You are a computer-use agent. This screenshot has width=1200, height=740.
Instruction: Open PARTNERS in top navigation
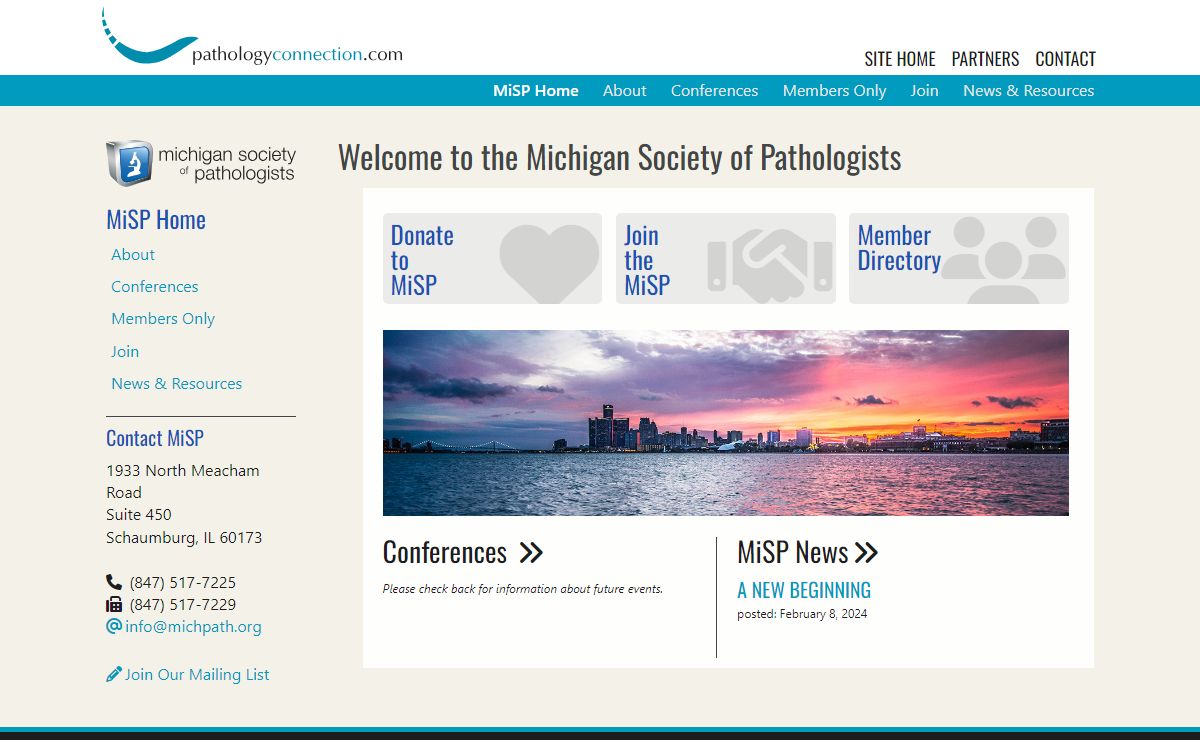(985, 59)
